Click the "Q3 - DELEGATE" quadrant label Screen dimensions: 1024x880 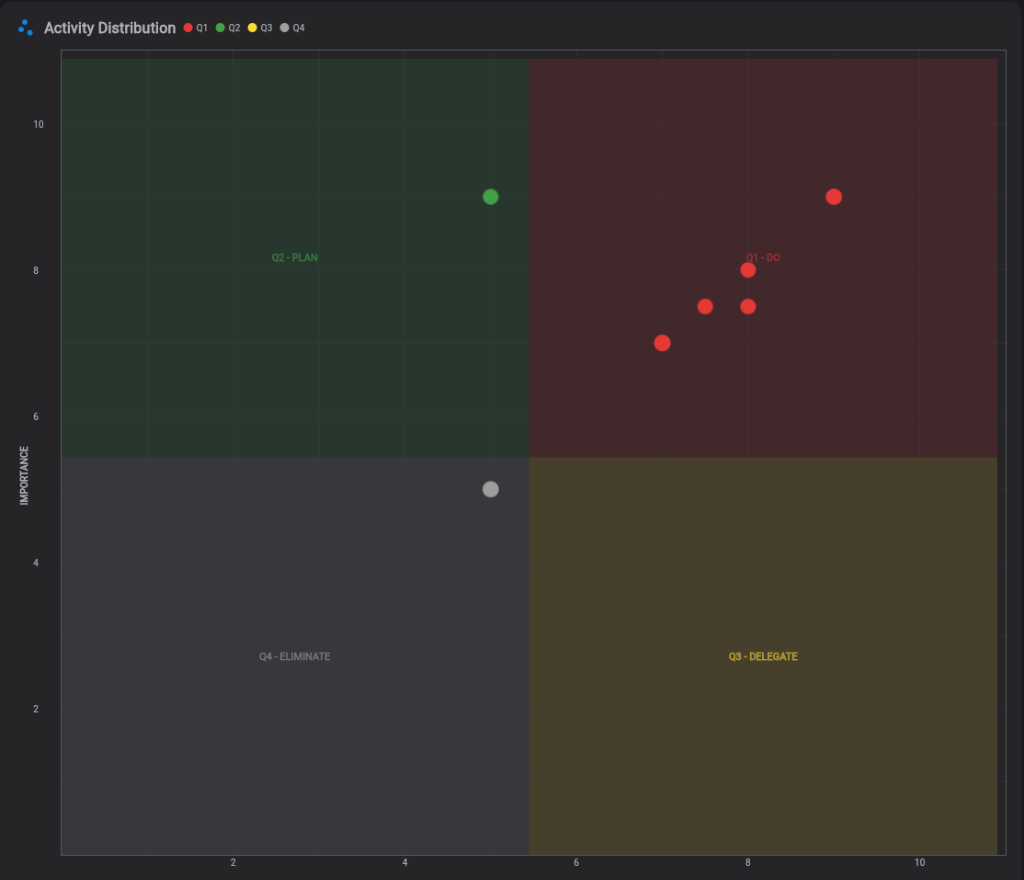click(x=763, y=657)
